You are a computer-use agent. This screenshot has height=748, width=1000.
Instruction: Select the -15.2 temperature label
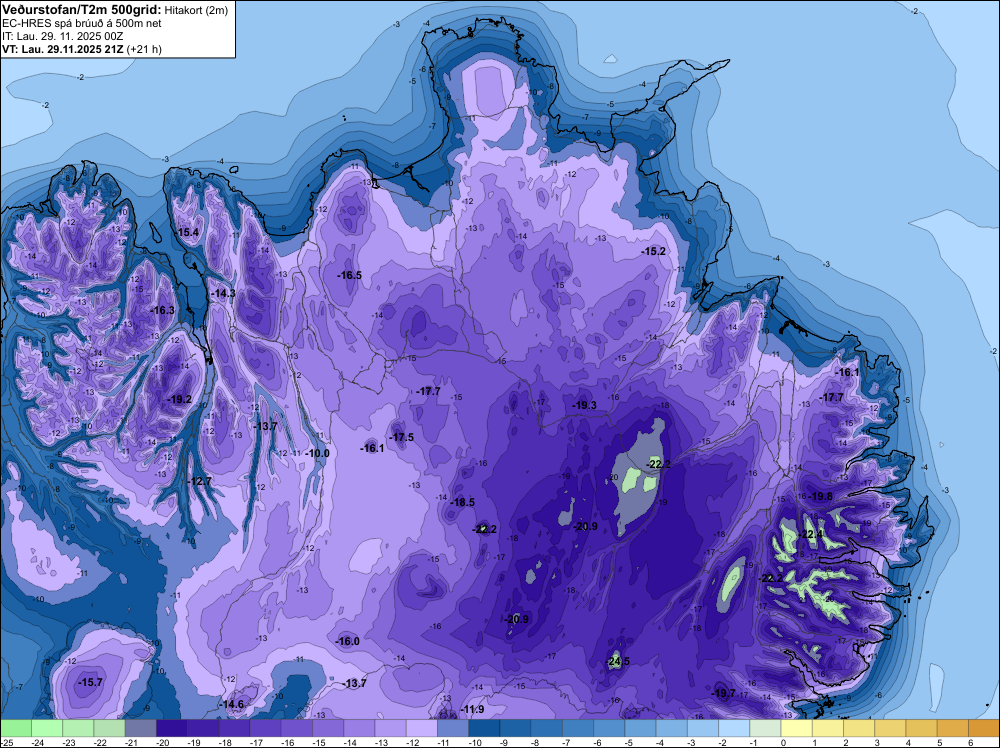pyautogui.click(x=653, y=251)
